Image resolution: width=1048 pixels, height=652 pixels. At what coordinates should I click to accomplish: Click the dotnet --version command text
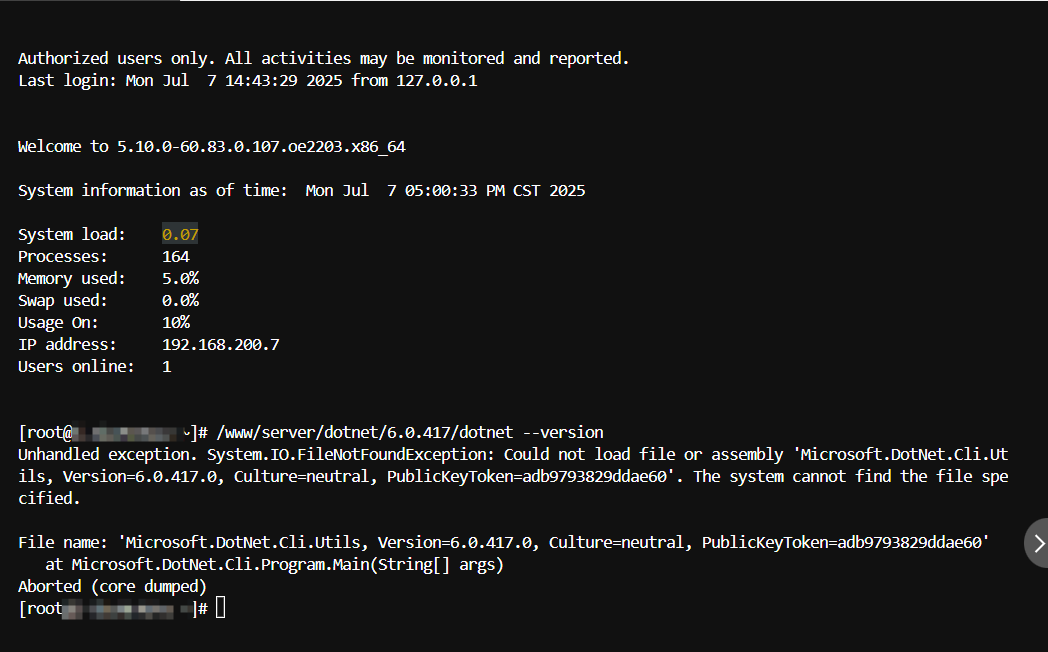click(x=410, y=433)
